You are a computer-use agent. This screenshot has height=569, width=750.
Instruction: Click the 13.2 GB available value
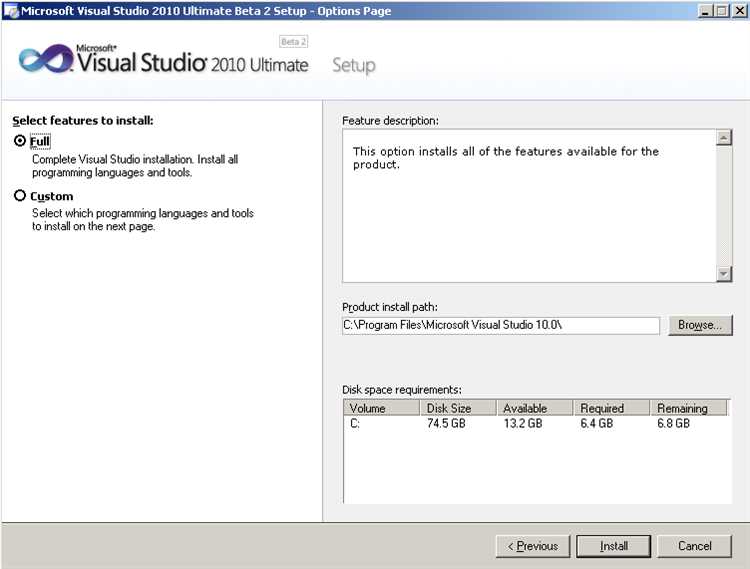point(523,424)
